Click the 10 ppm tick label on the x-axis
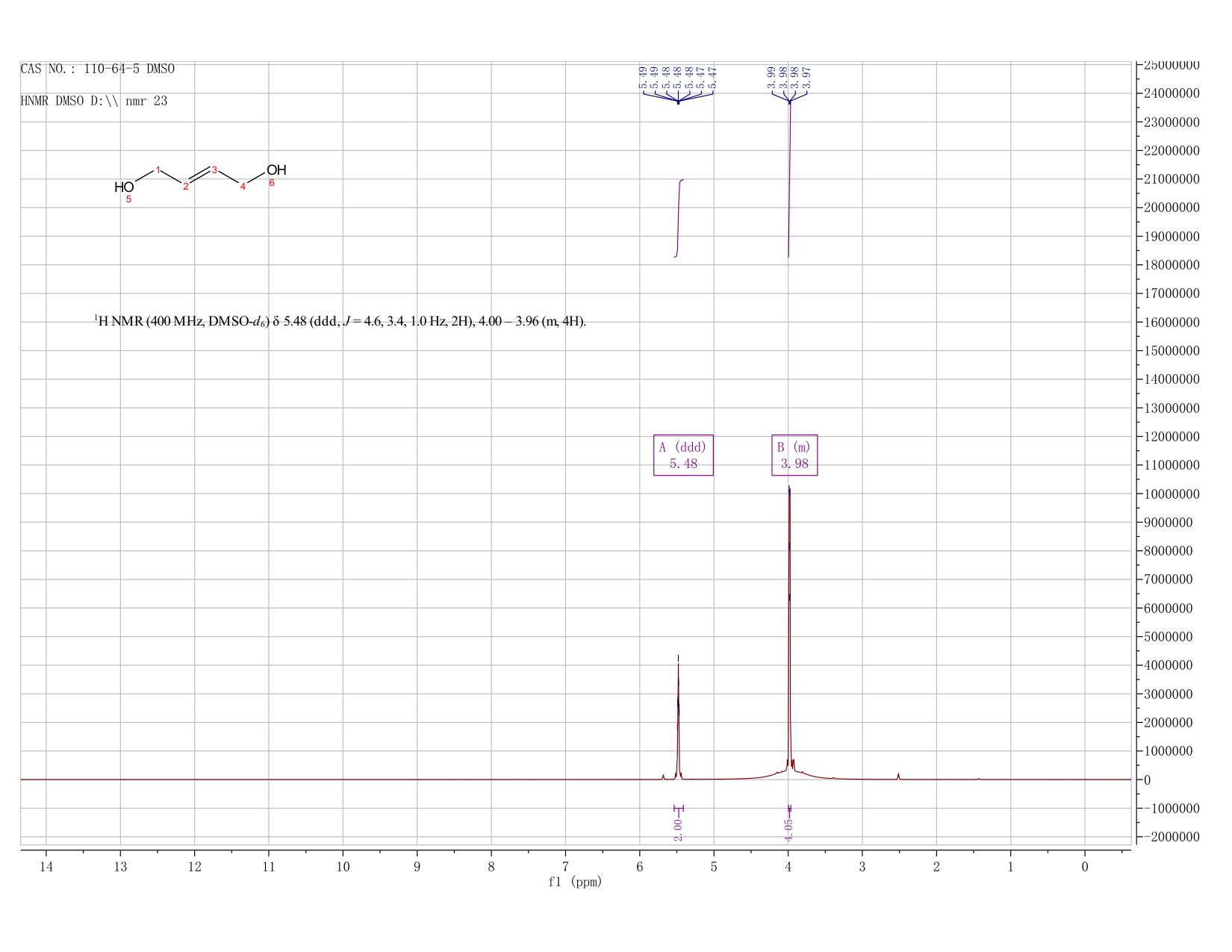This screenshot has width=1232, height=952. pos(343,866)
